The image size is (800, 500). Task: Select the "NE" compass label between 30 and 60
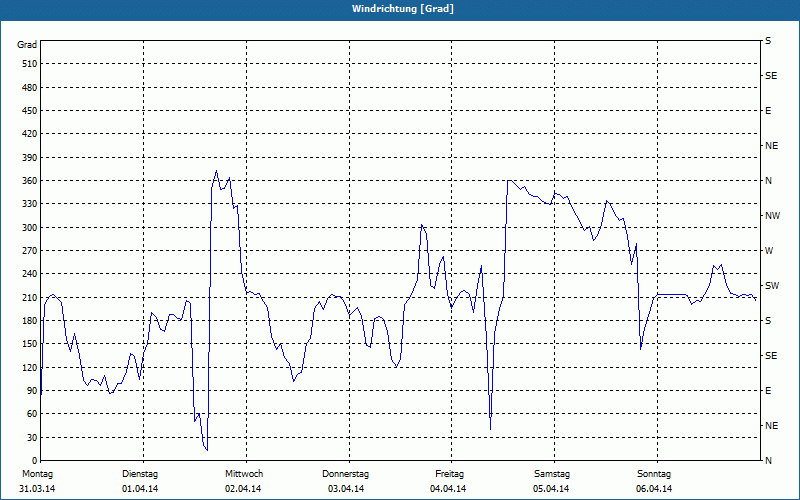click(x=771, y=426)
